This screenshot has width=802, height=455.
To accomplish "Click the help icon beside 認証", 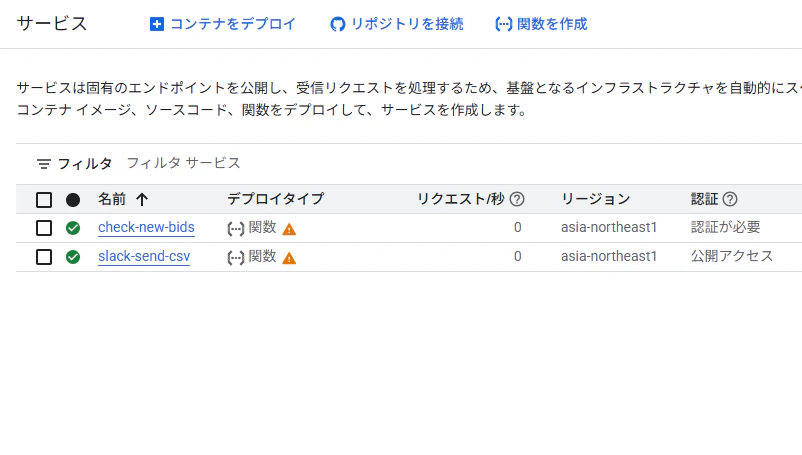I will [x=730, y=199].
